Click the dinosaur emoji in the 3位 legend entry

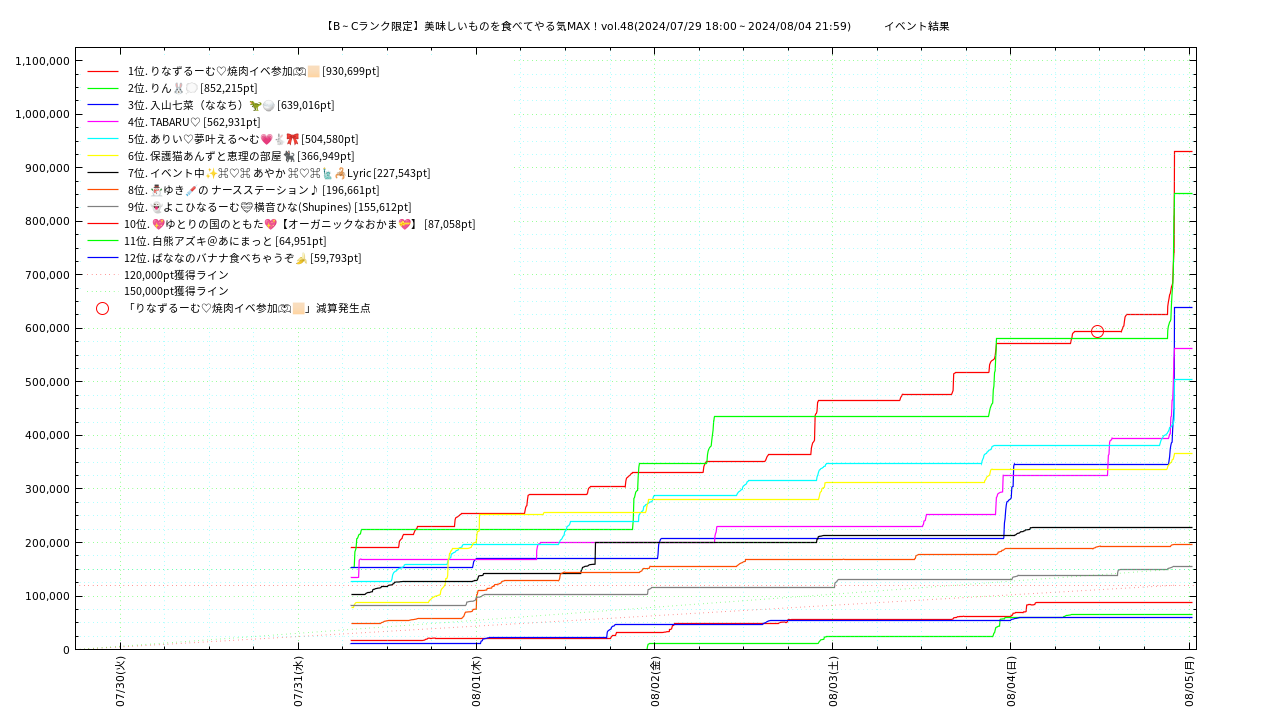coord(255,105)
